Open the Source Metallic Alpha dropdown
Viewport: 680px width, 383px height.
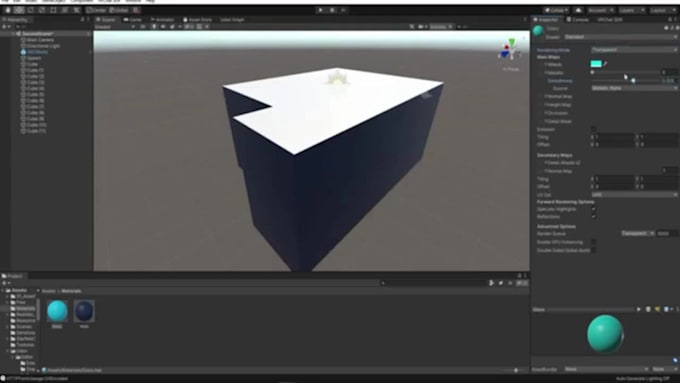[634, 88]
